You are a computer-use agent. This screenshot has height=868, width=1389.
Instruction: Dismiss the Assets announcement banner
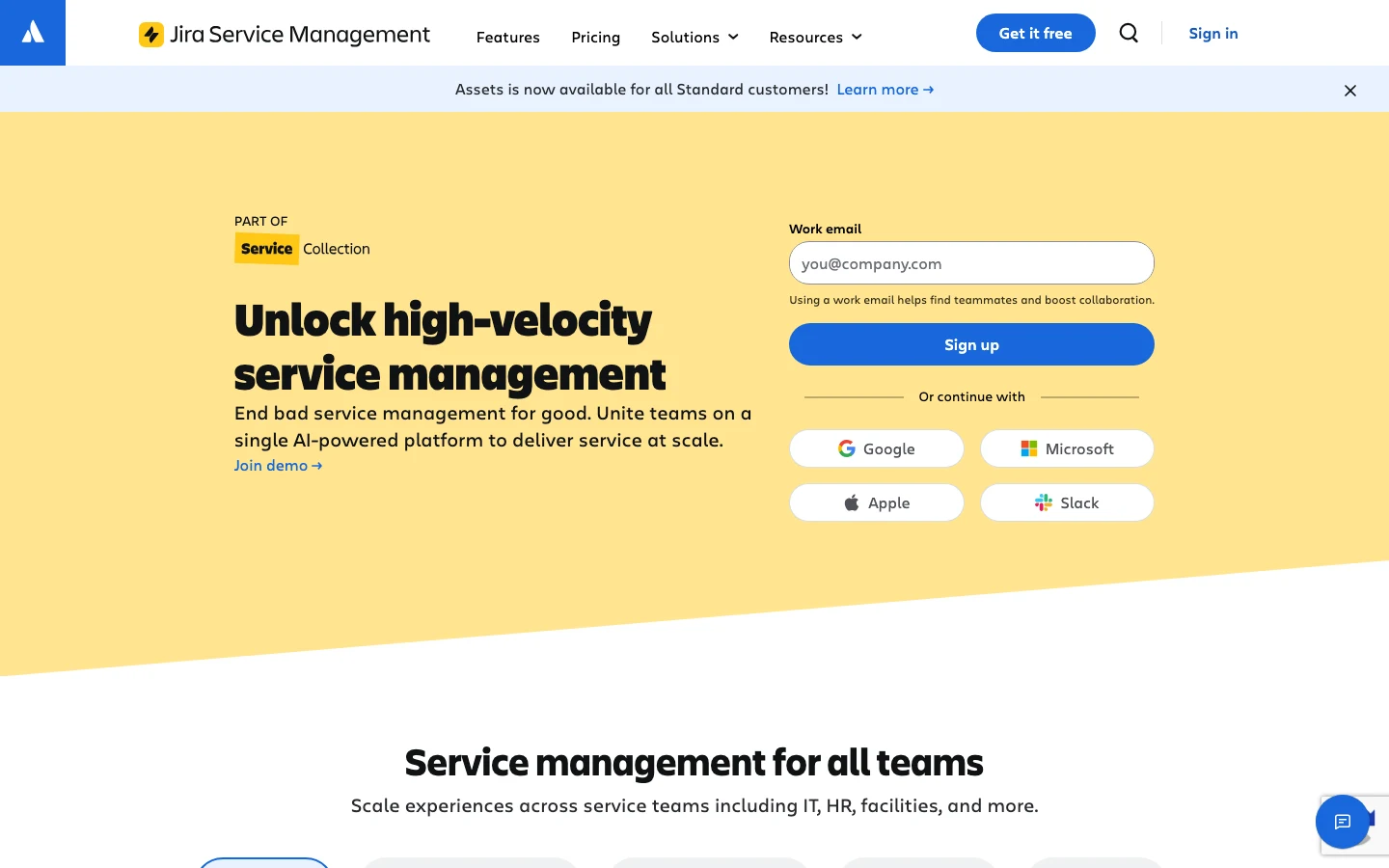coord(1350,90)
